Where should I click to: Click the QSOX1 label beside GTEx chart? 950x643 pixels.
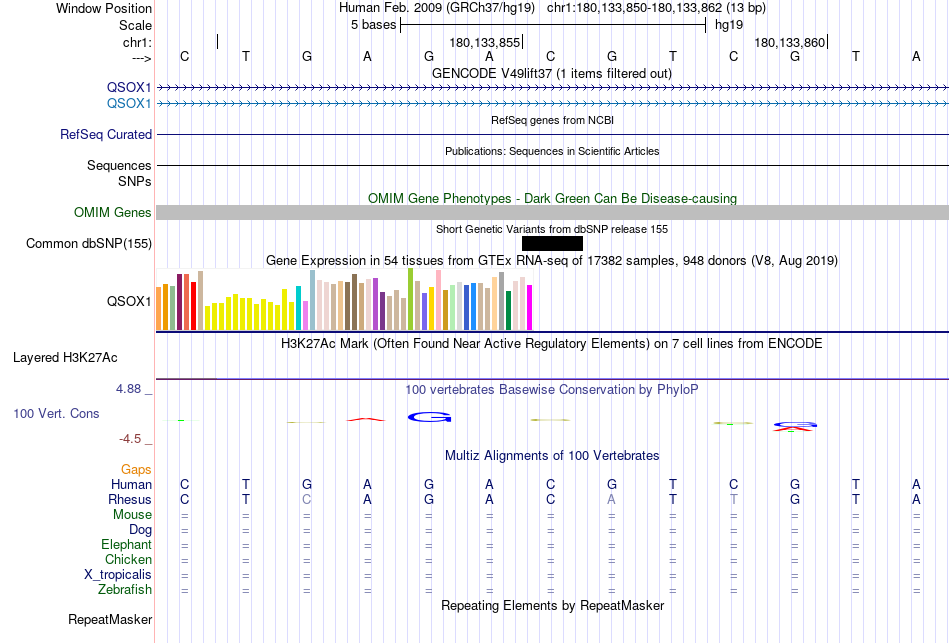coord(129,301)
